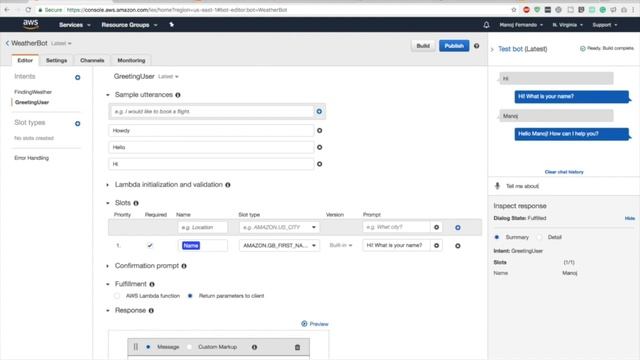Add the typed sample utterance plus icon
This screenshot has height=360, width=640.
click(319, 111)
